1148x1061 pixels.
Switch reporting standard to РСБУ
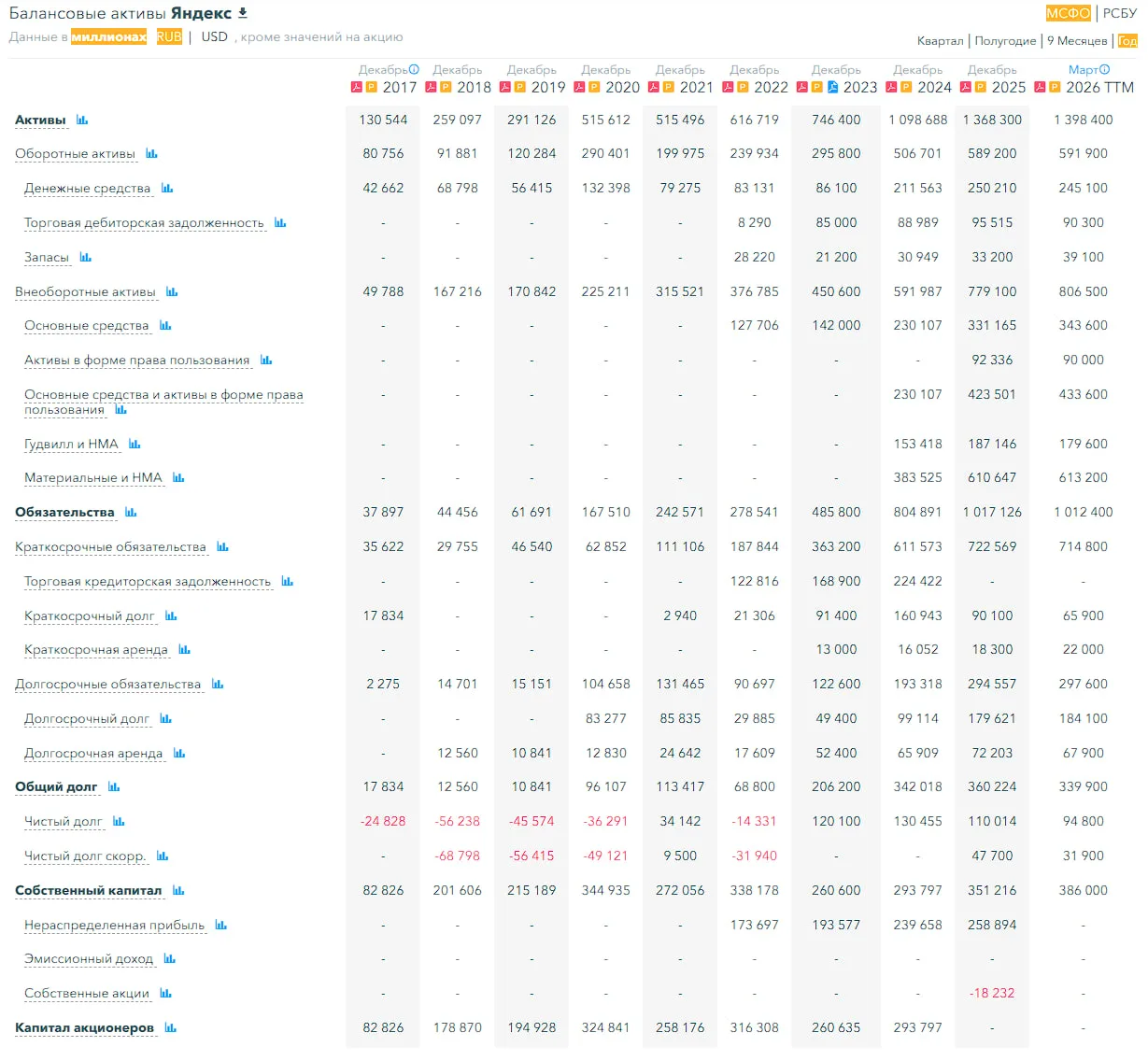point(1120,13)
